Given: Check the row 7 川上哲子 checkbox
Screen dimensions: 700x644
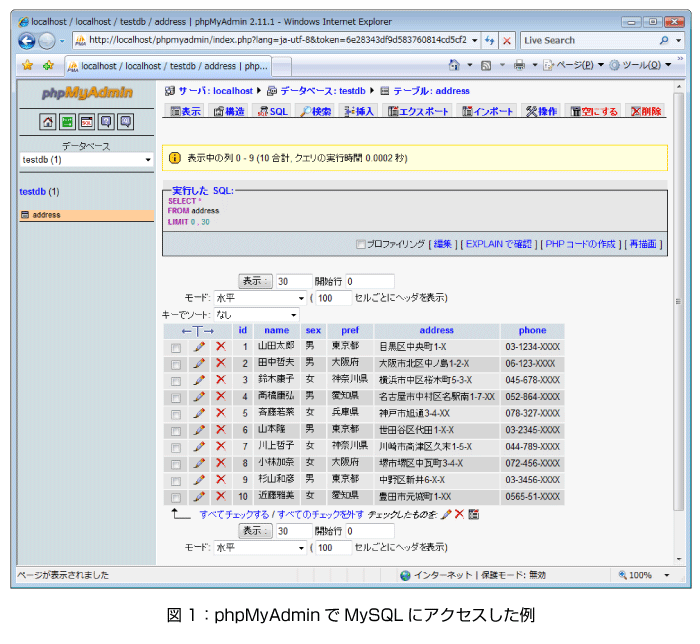Looking at the screenshot, I should pyautogui.click(x=176, y=448).
